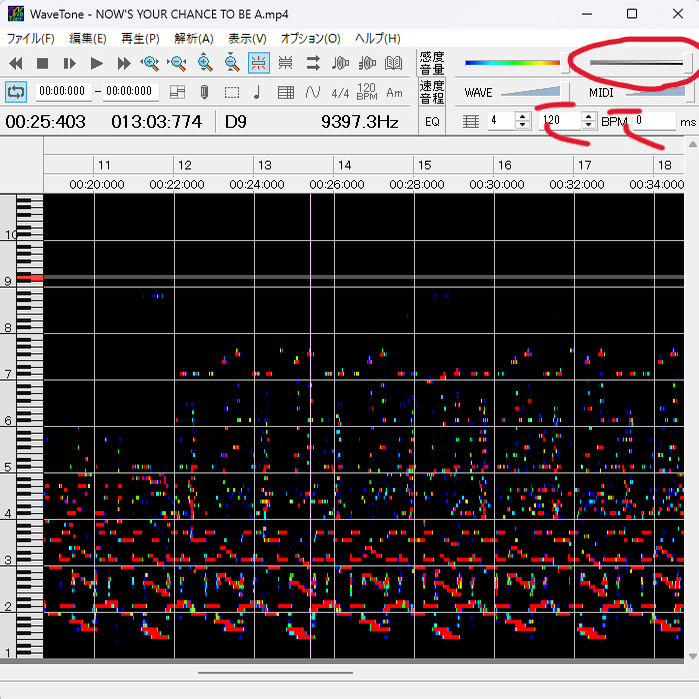Zoom out horizontally on the time axis
The image size is (699, 699).
(x=177, y=63)
